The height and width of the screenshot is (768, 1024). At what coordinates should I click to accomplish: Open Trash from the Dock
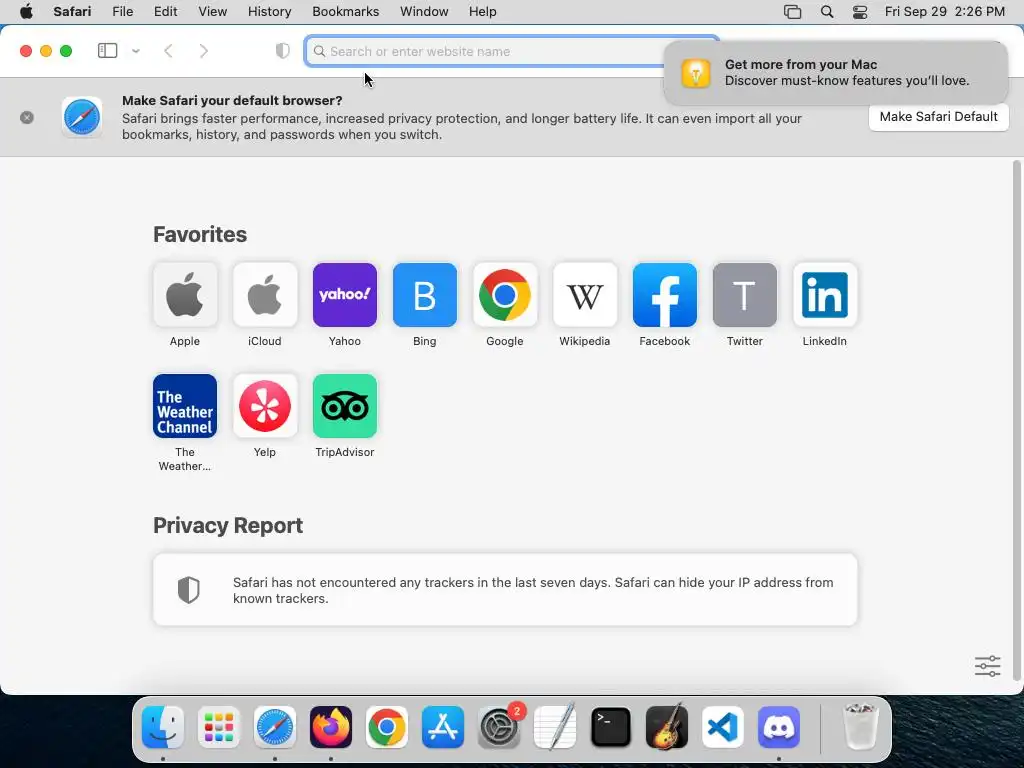click(861, 727)
